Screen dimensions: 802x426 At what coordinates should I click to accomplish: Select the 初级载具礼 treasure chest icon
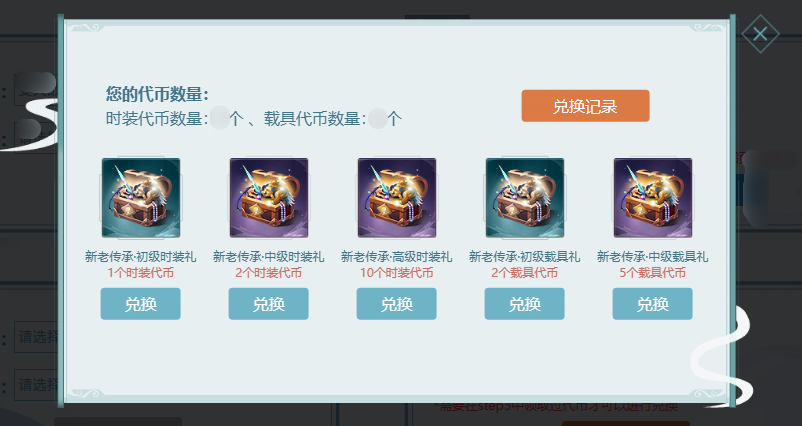point(524,197)
